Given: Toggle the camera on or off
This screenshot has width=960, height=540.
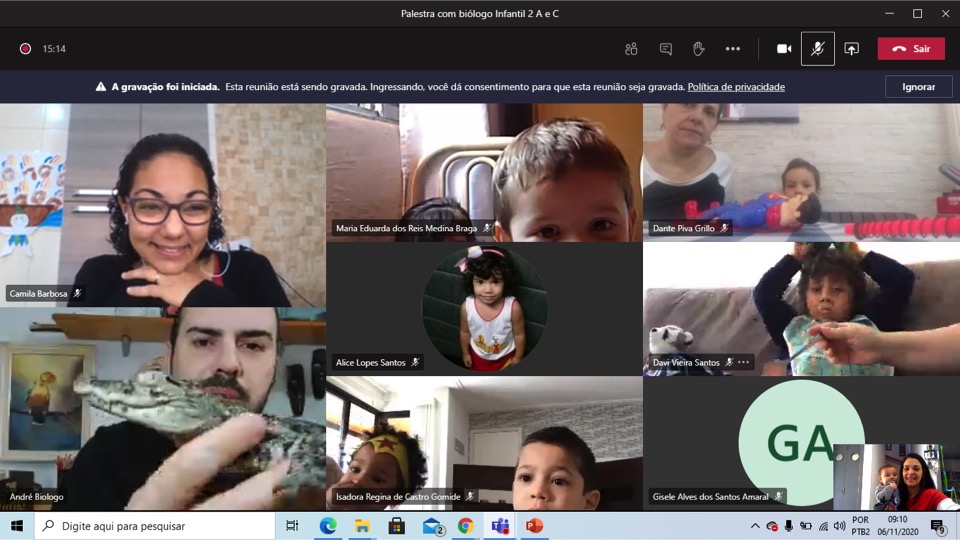Looking at the screenshot, I should tap(784, 49).
